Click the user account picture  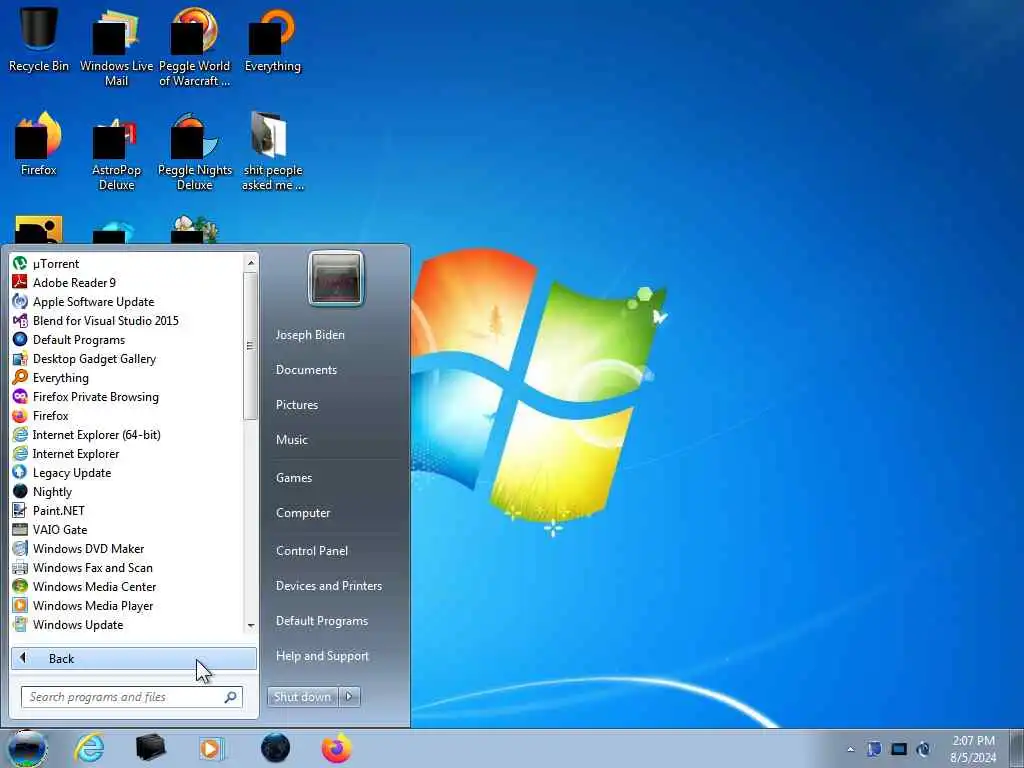coord(336,278)
